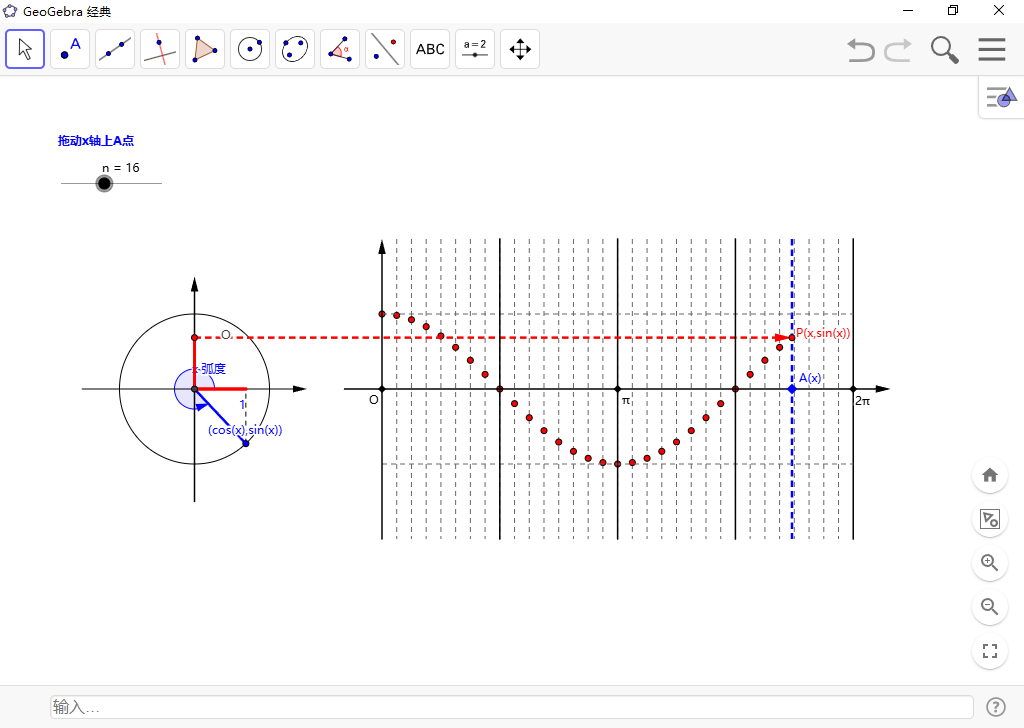1024x728 pixels.
Task: Select the Point tool
Action: pos(70,49)
